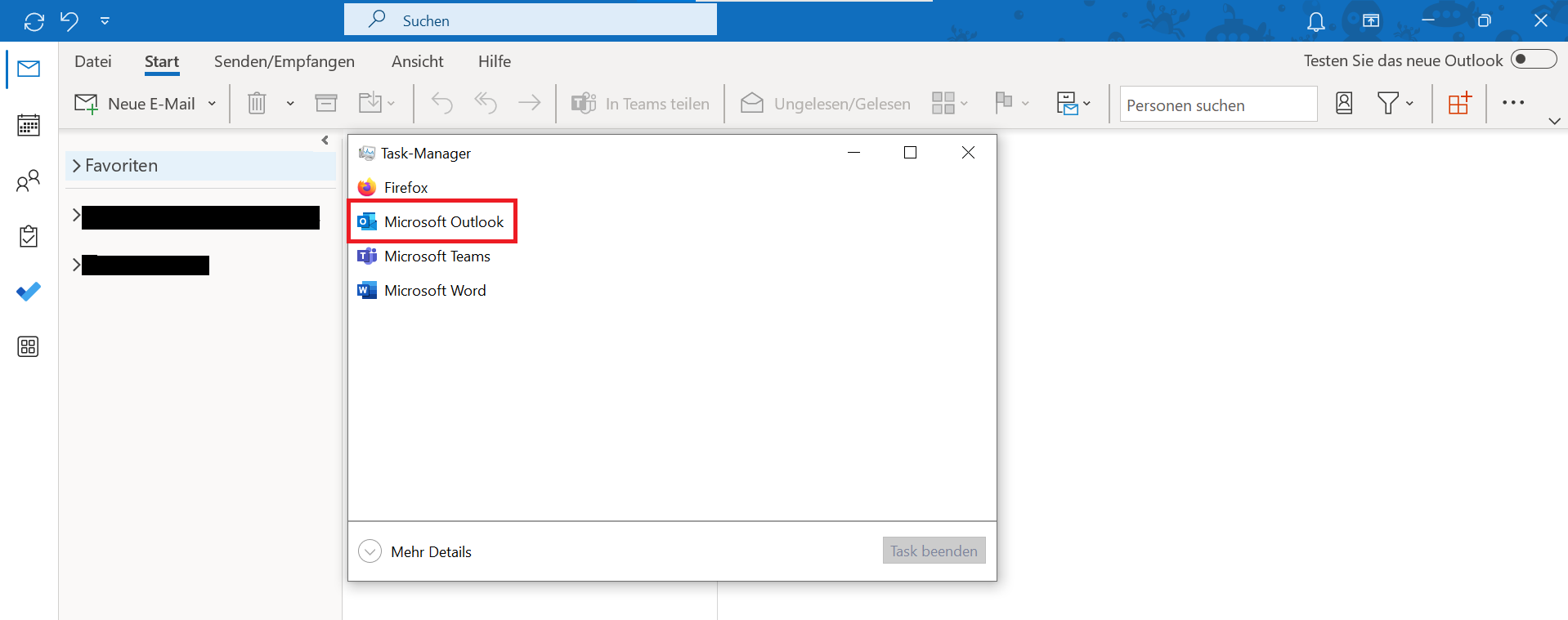The width and height of the screenshot is (1568, 620).
Task: Click the Word app icon in Task-Manager
Action: coord(367,291)
